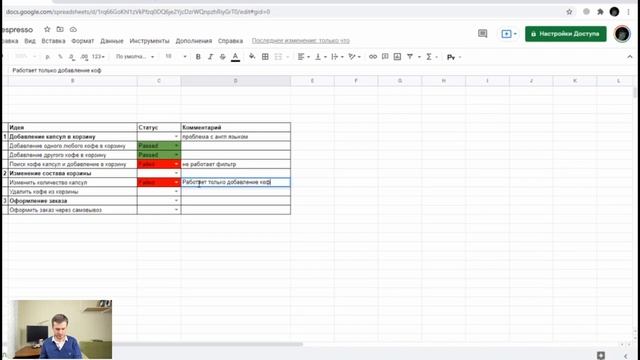This screenshot has height=360, width=640.
Task: Select the 'Комментарий' header cell
Action: point(236,127)
